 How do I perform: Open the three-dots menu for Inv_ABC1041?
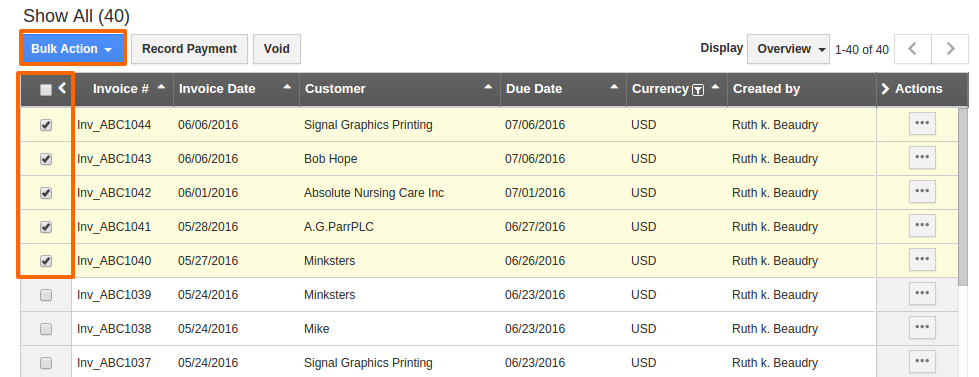(x=922, y=225)
